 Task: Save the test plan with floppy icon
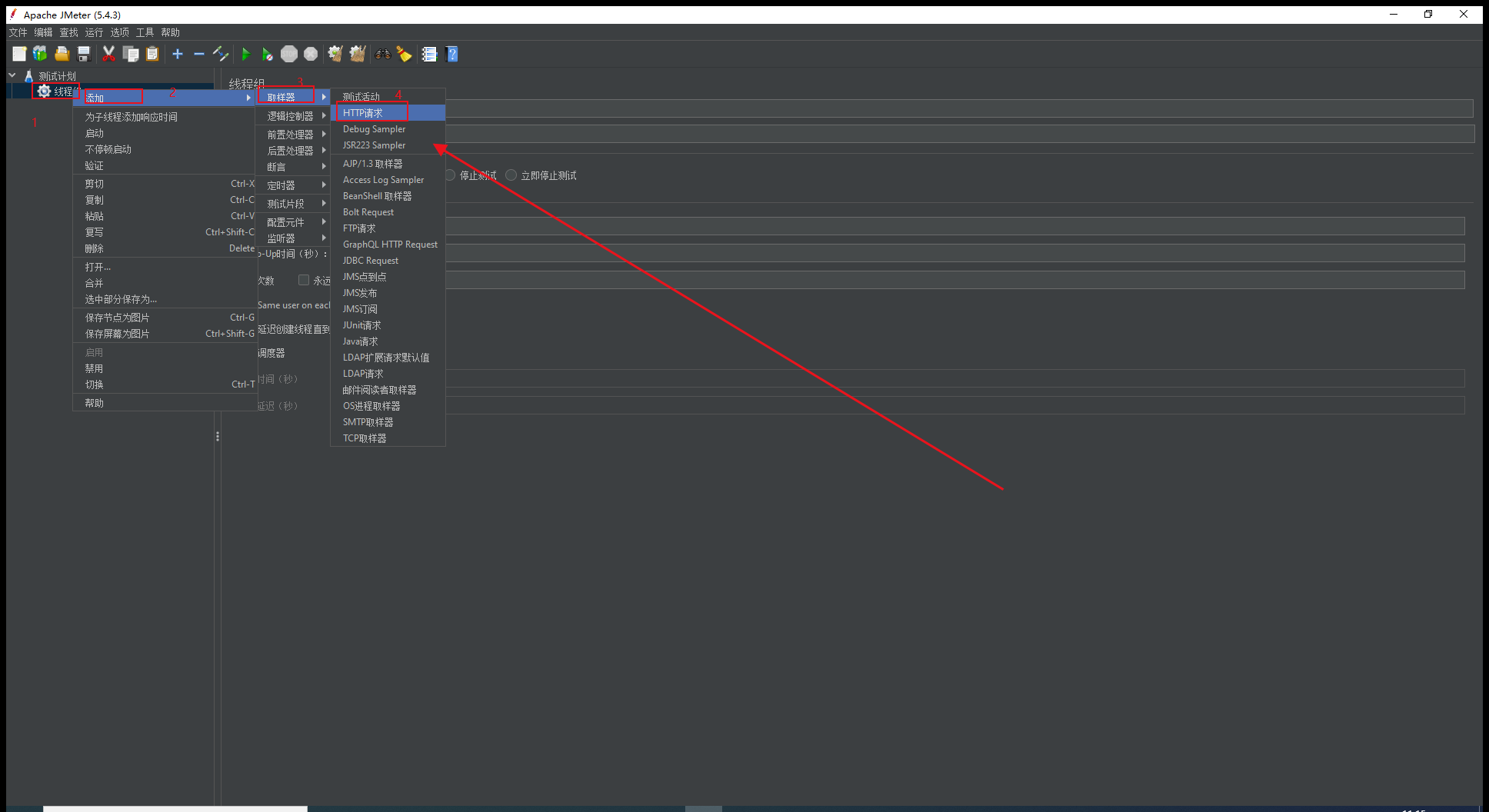click(84, 54)
